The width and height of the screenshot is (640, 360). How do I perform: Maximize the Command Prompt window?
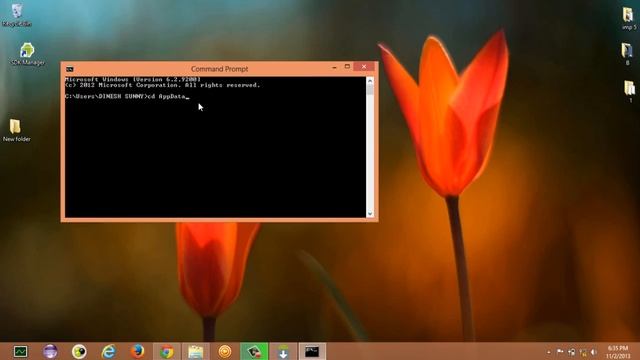347,67
